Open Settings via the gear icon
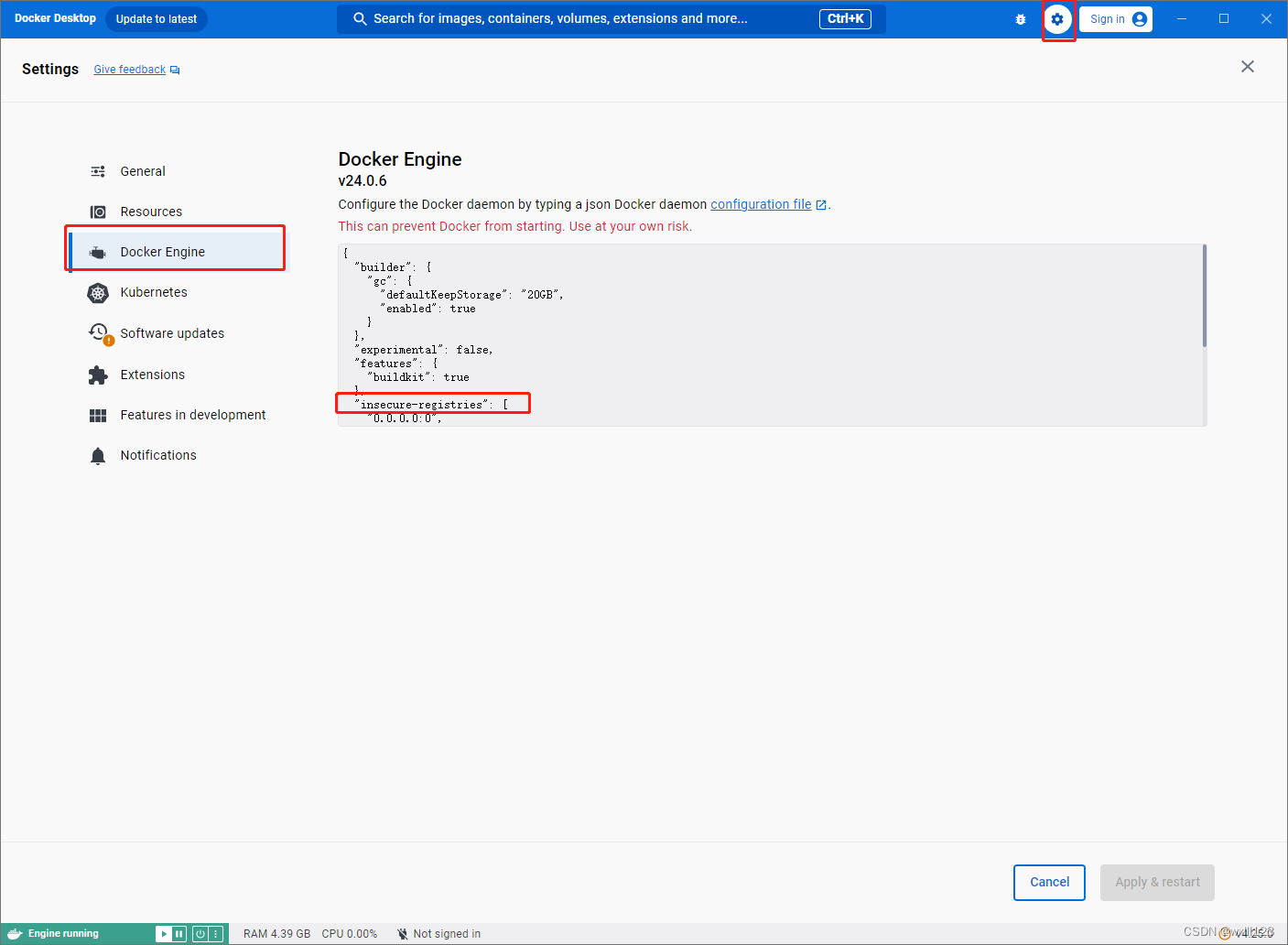Viewport: 1288px width, 945px height. click(1057, 19)
